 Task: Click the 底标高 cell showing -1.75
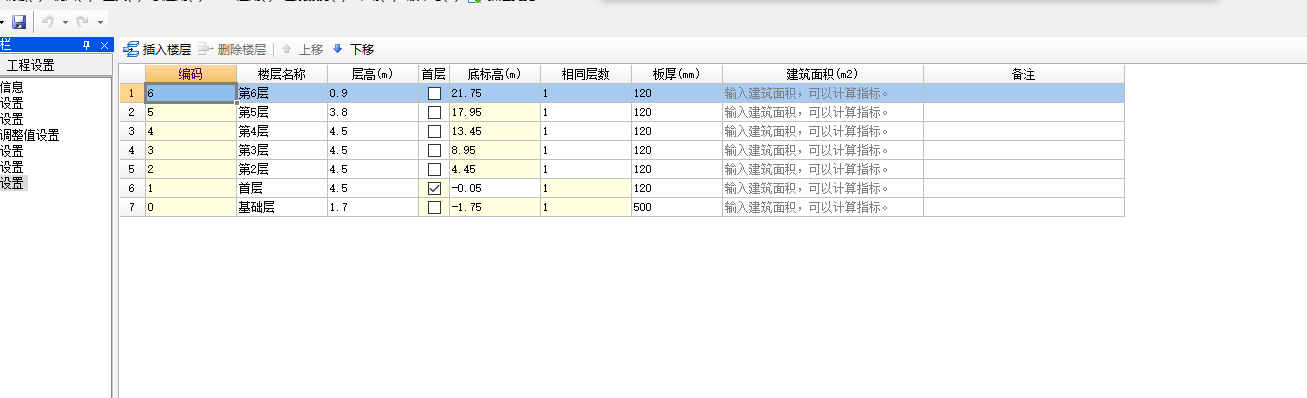(495, 207)
